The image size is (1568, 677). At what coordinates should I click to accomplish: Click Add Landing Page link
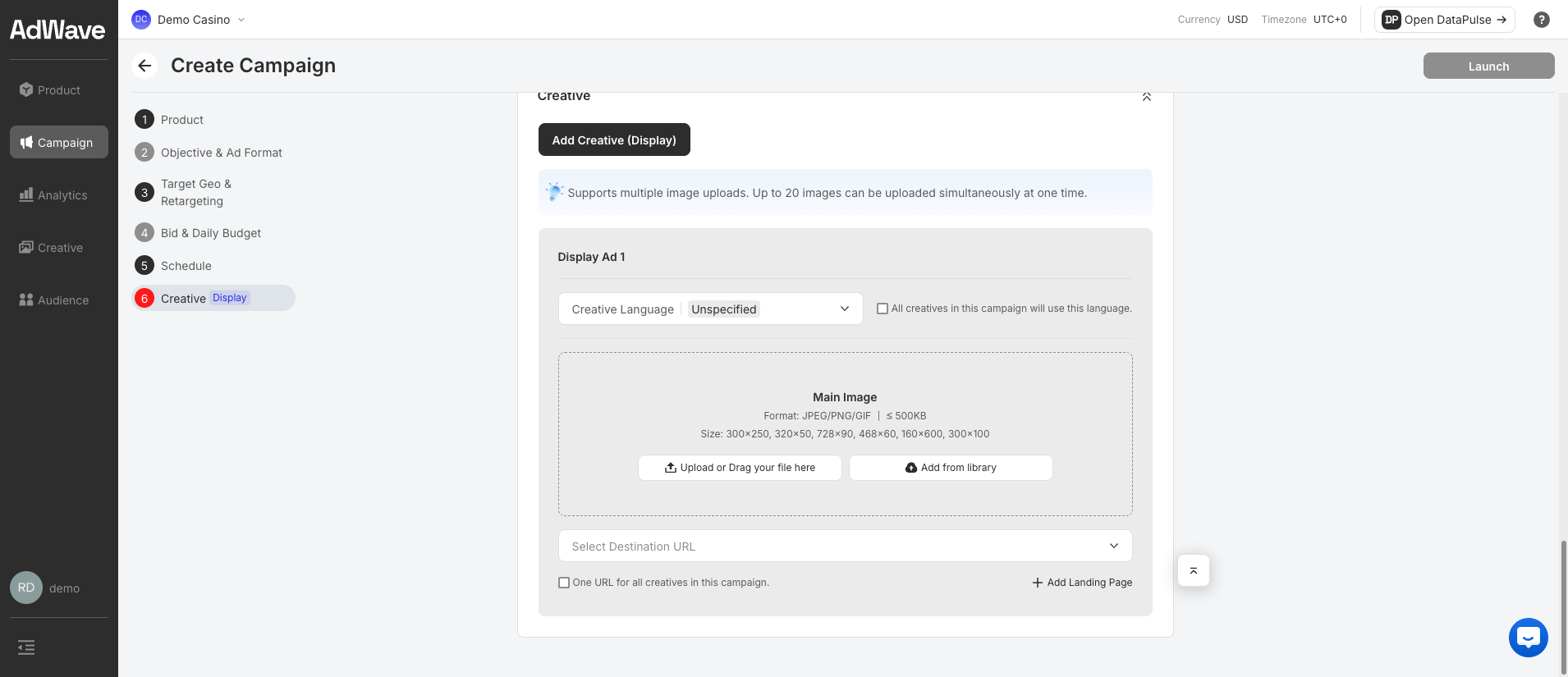point(1082,583)
